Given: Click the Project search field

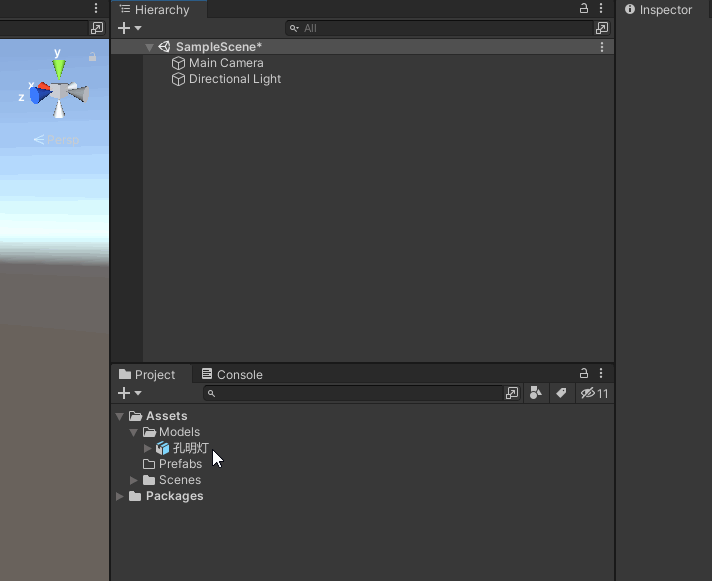Looking at the screenshot, I should (354, 393).
